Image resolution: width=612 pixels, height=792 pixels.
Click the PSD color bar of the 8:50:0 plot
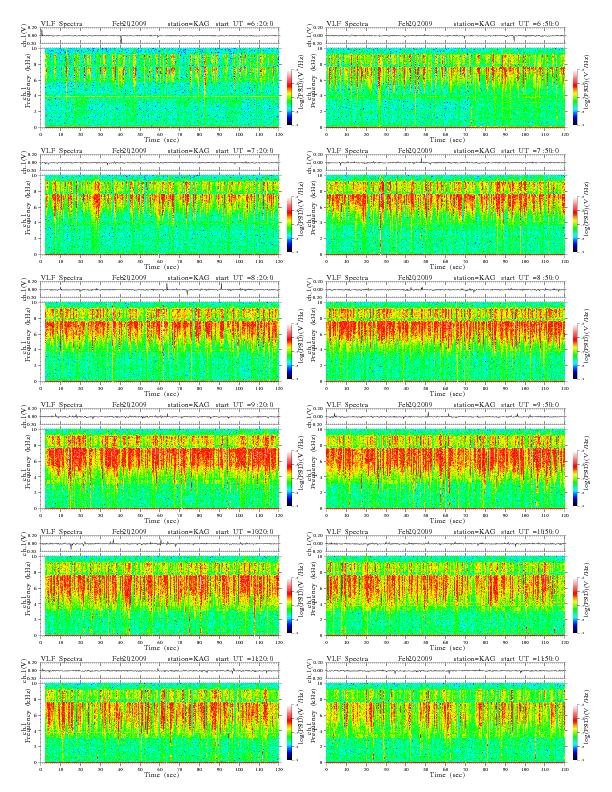pos(576,351)
